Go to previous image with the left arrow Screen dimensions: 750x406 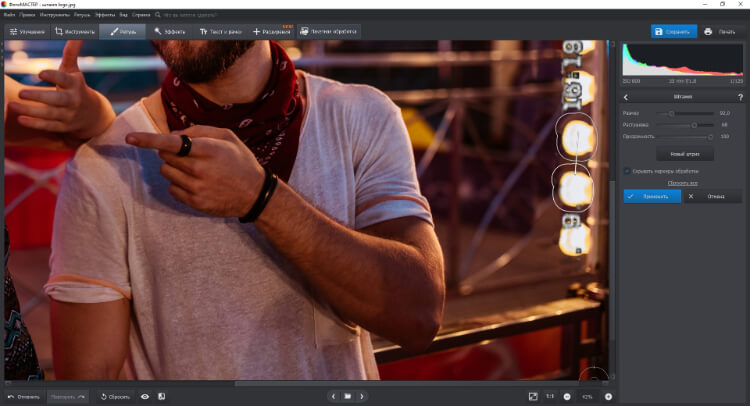(333, 397)
